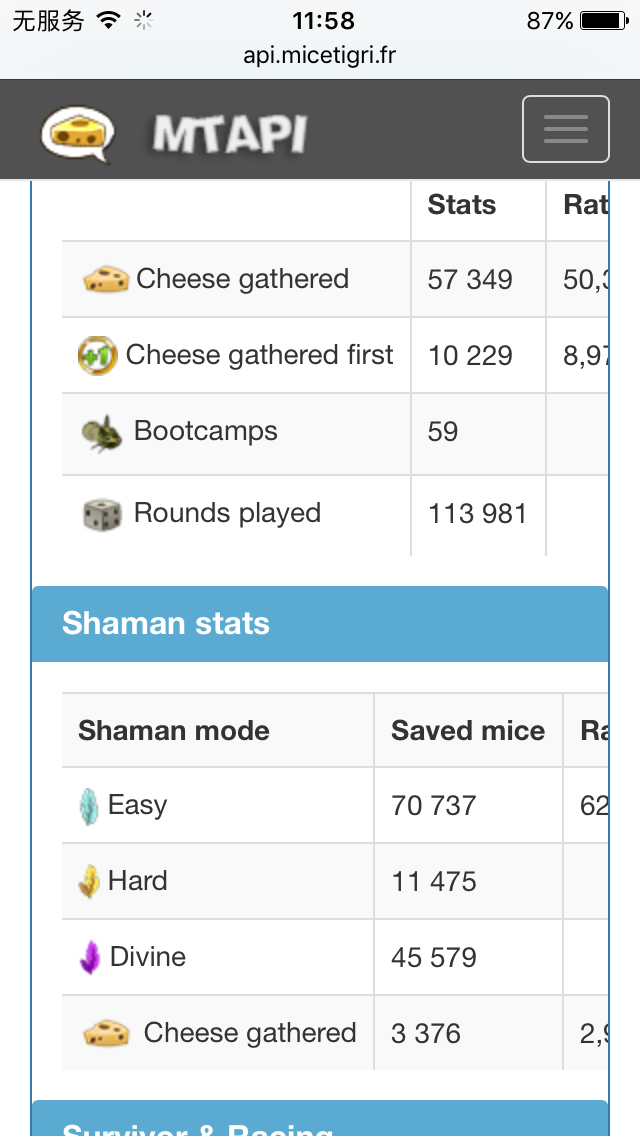Tap the Rounds played value 113 981
Viewport: 640px width, 1136px height.
(x=477, y=514)
